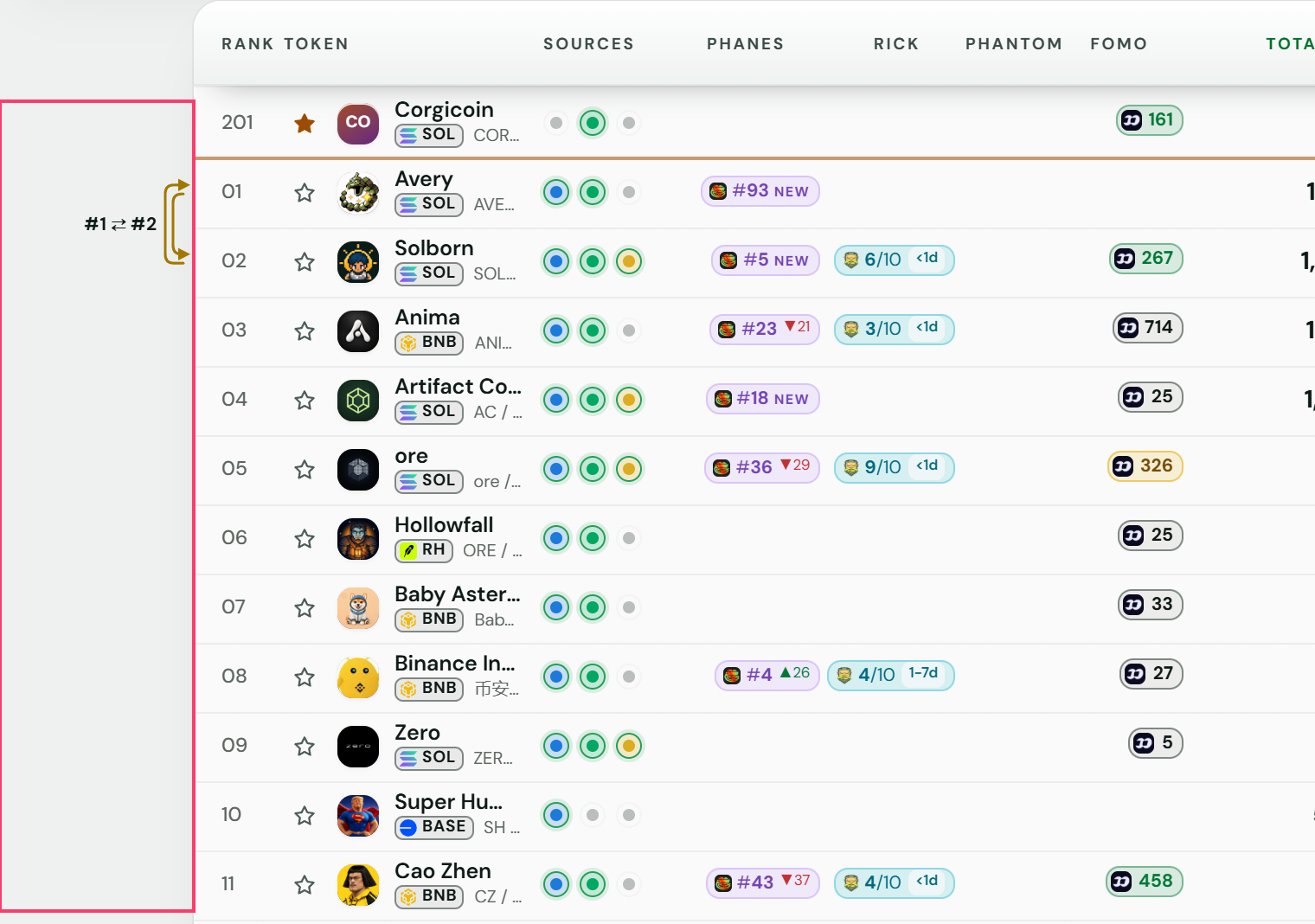Open Solborn's token avatar
This screenshot has height=924, width=1315.
pyautogui.click(x=358, y=261)
